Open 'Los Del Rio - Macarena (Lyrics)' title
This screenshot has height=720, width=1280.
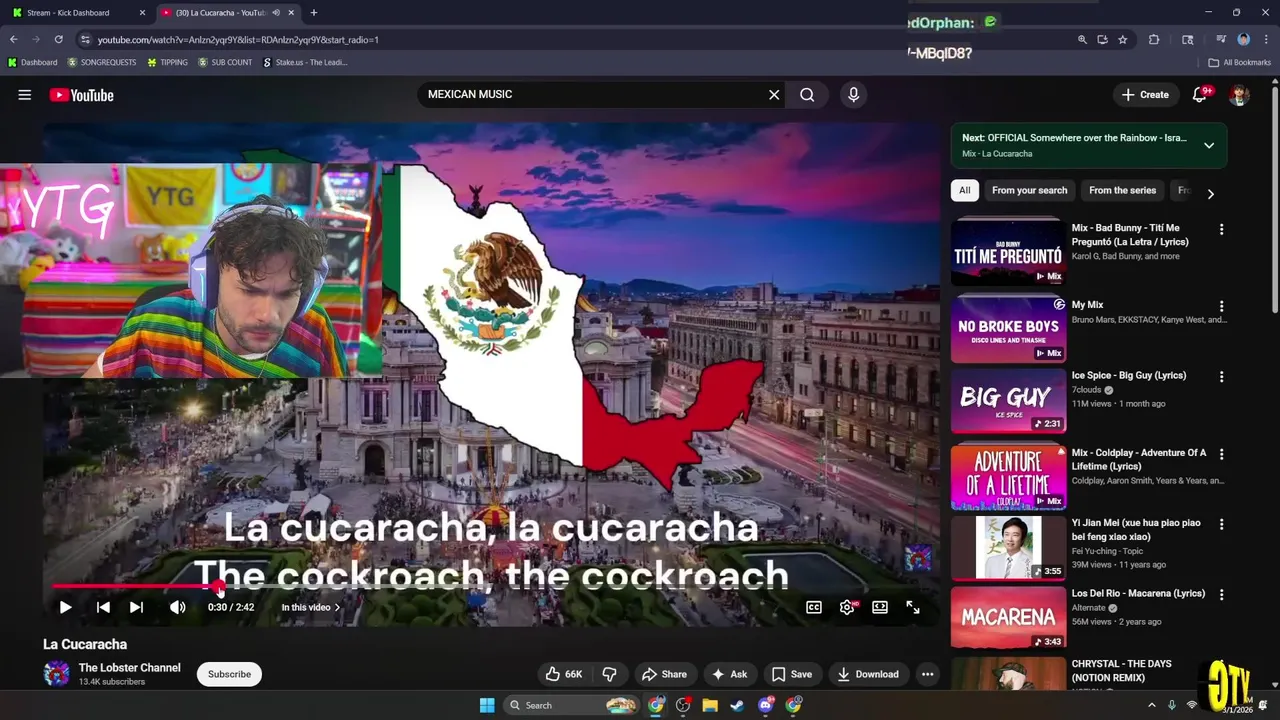click(1138, 593)
